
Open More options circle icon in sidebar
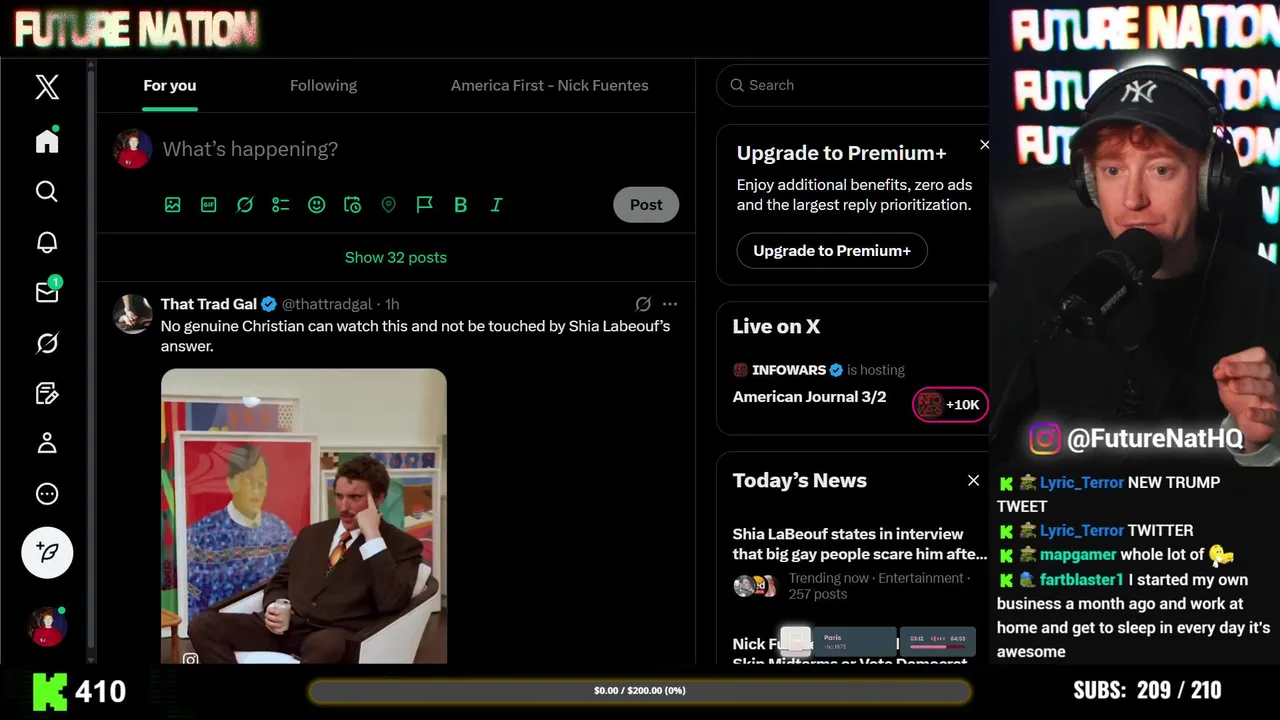pyautogui.click(x=47, y=494)
